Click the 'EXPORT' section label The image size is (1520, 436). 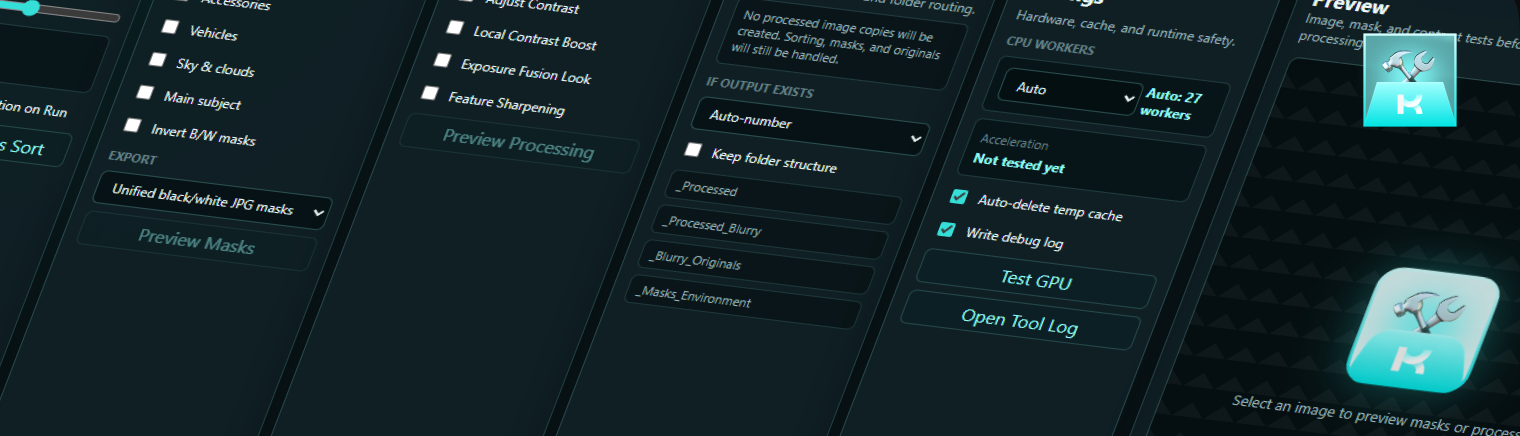132,158
